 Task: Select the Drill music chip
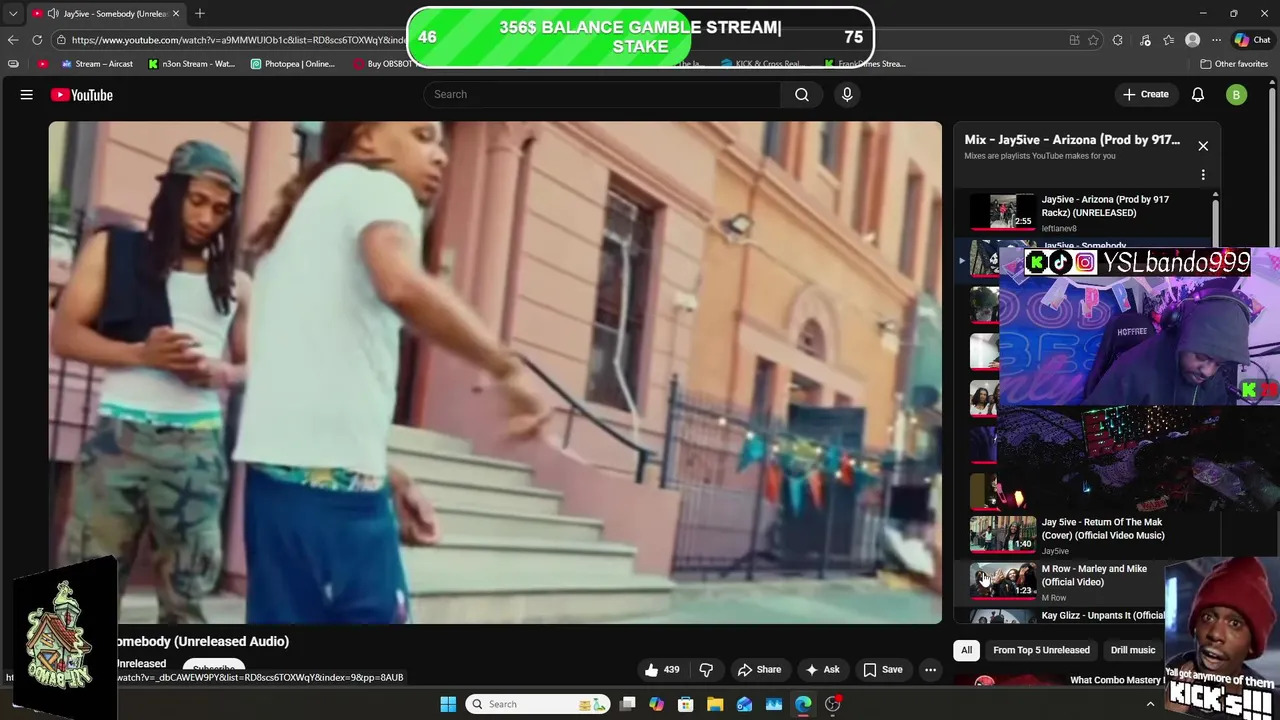pyautogui.click(x=1133, y=650)
